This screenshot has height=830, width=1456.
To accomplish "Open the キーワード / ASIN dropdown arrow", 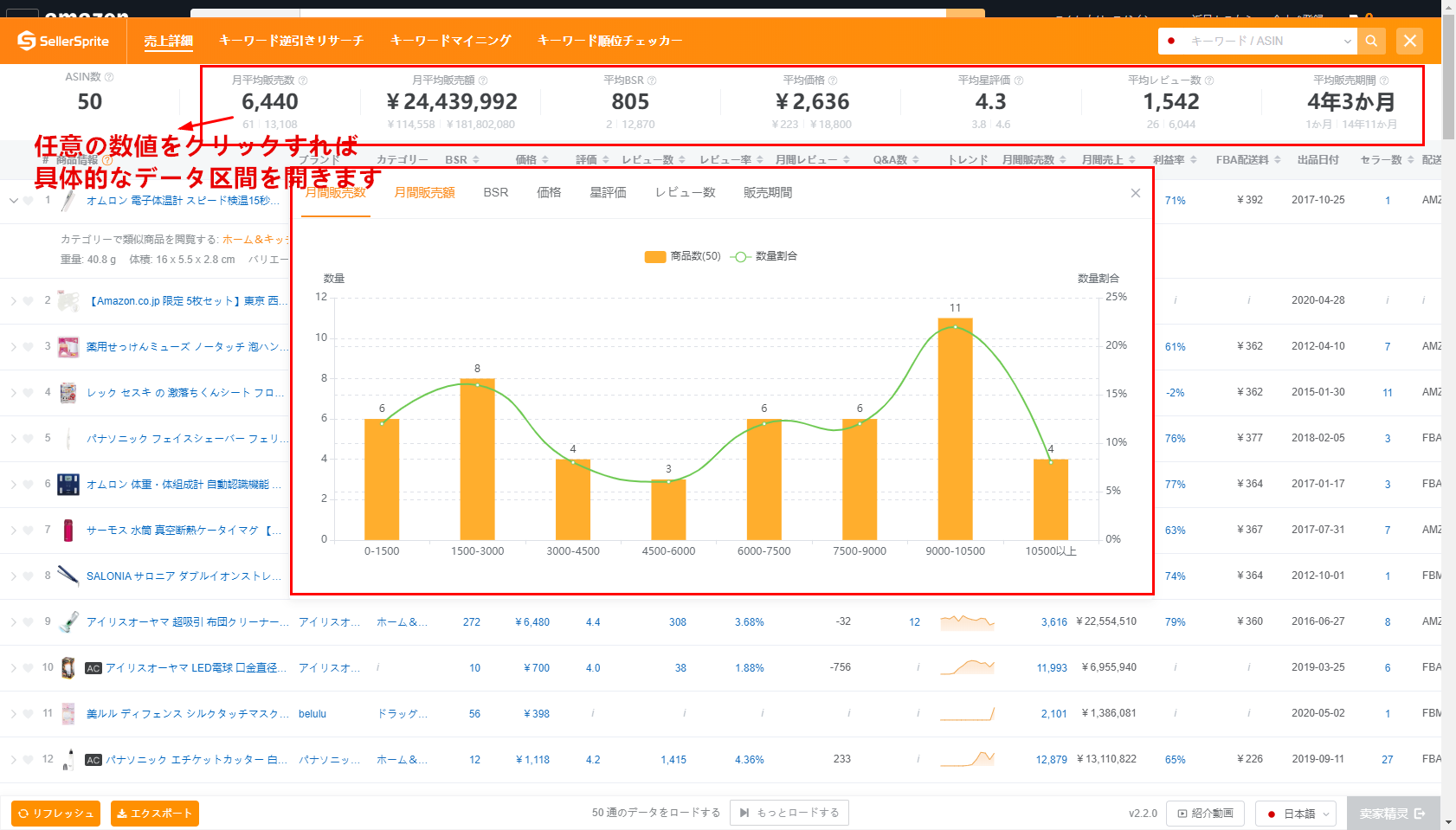I will 1347,41.
